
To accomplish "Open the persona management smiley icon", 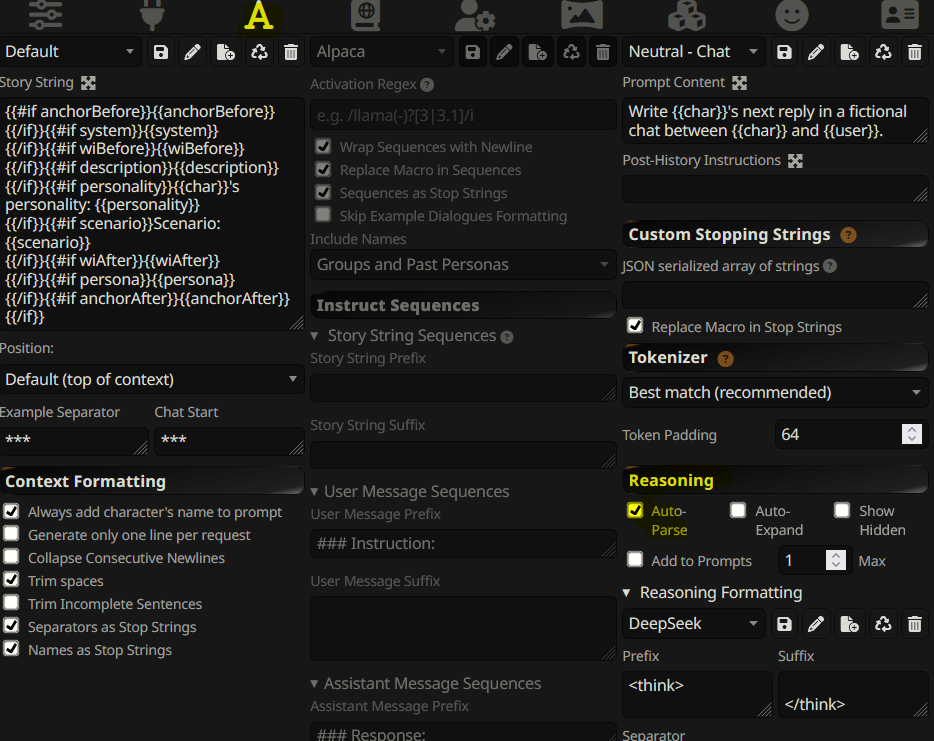I will tap(792, 14).
